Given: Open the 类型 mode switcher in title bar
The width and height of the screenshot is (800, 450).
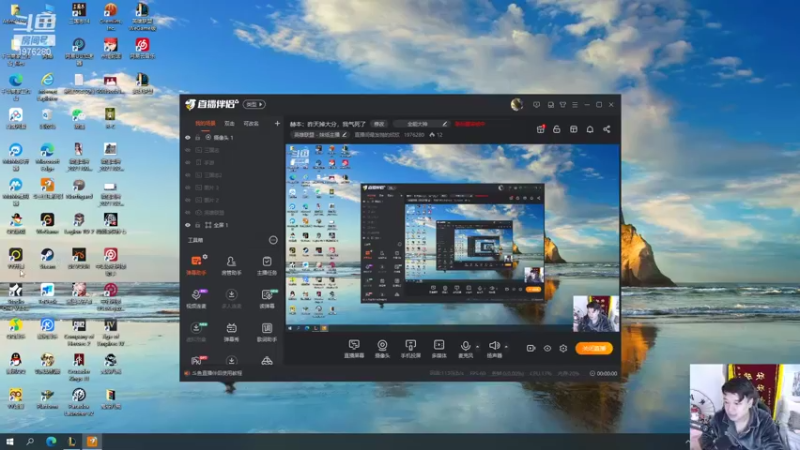Looking at the screenshot, I should tap(254, 104).
